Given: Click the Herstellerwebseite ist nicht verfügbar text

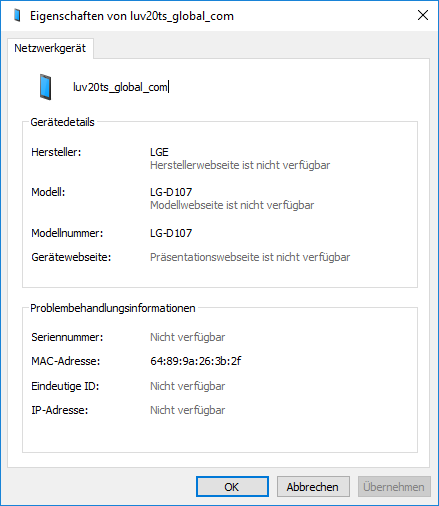Looking at the screenshot, I should 240,165.
